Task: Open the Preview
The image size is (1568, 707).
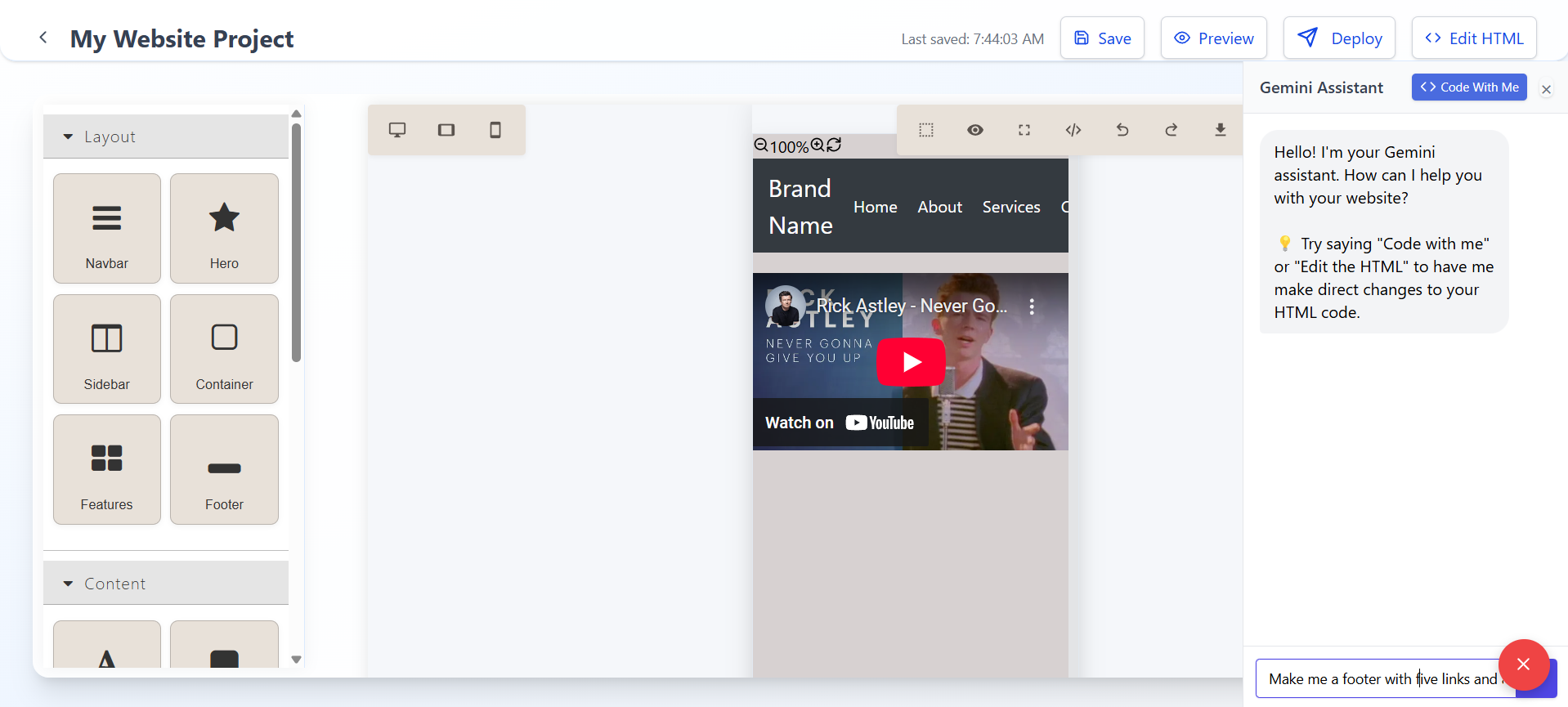Action: 1213,38
